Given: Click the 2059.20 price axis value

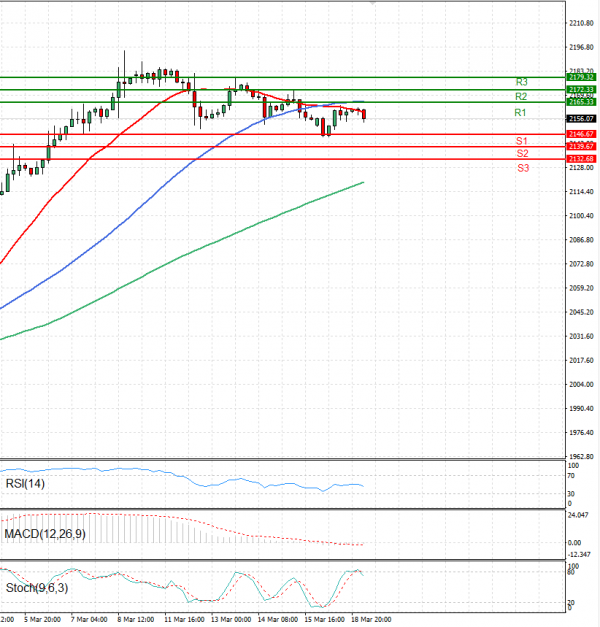Looking at the screenshot, I should point(581,288).
